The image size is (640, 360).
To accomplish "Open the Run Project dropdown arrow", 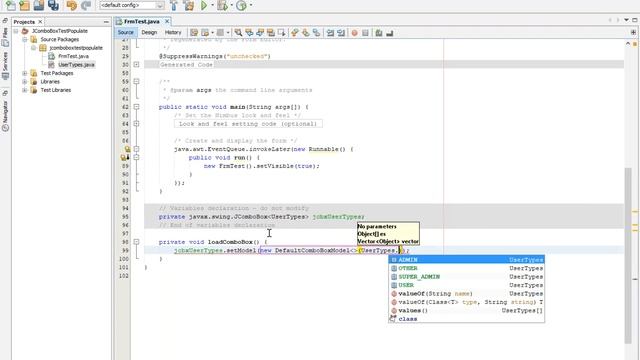I will pyautogui.click(x=212, y=5).
